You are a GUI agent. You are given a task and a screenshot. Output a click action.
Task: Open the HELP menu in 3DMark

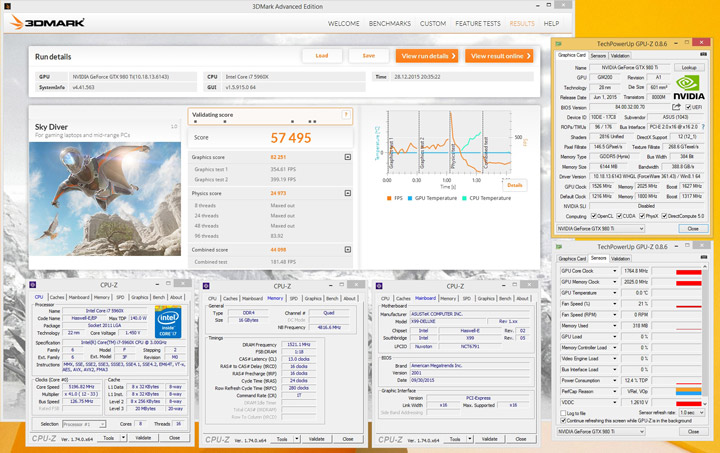pos(551,23)
